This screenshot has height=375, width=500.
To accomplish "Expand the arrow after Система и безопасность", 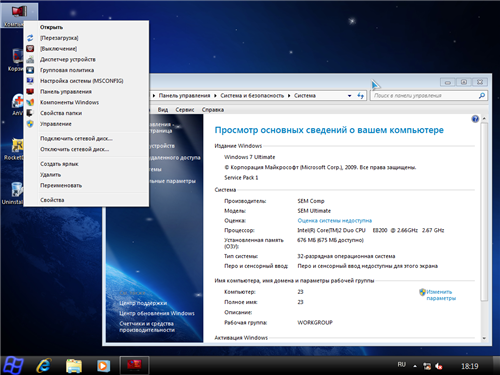I will (x=289, y=96).
